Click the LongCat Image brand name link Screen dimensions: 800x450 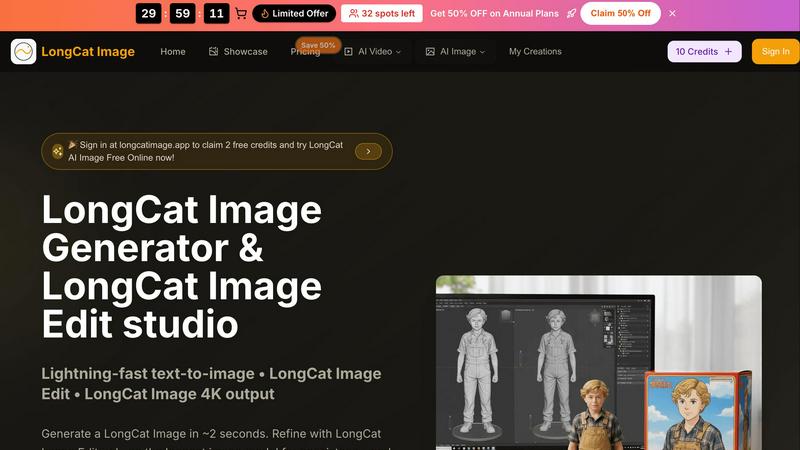(88, 52)
